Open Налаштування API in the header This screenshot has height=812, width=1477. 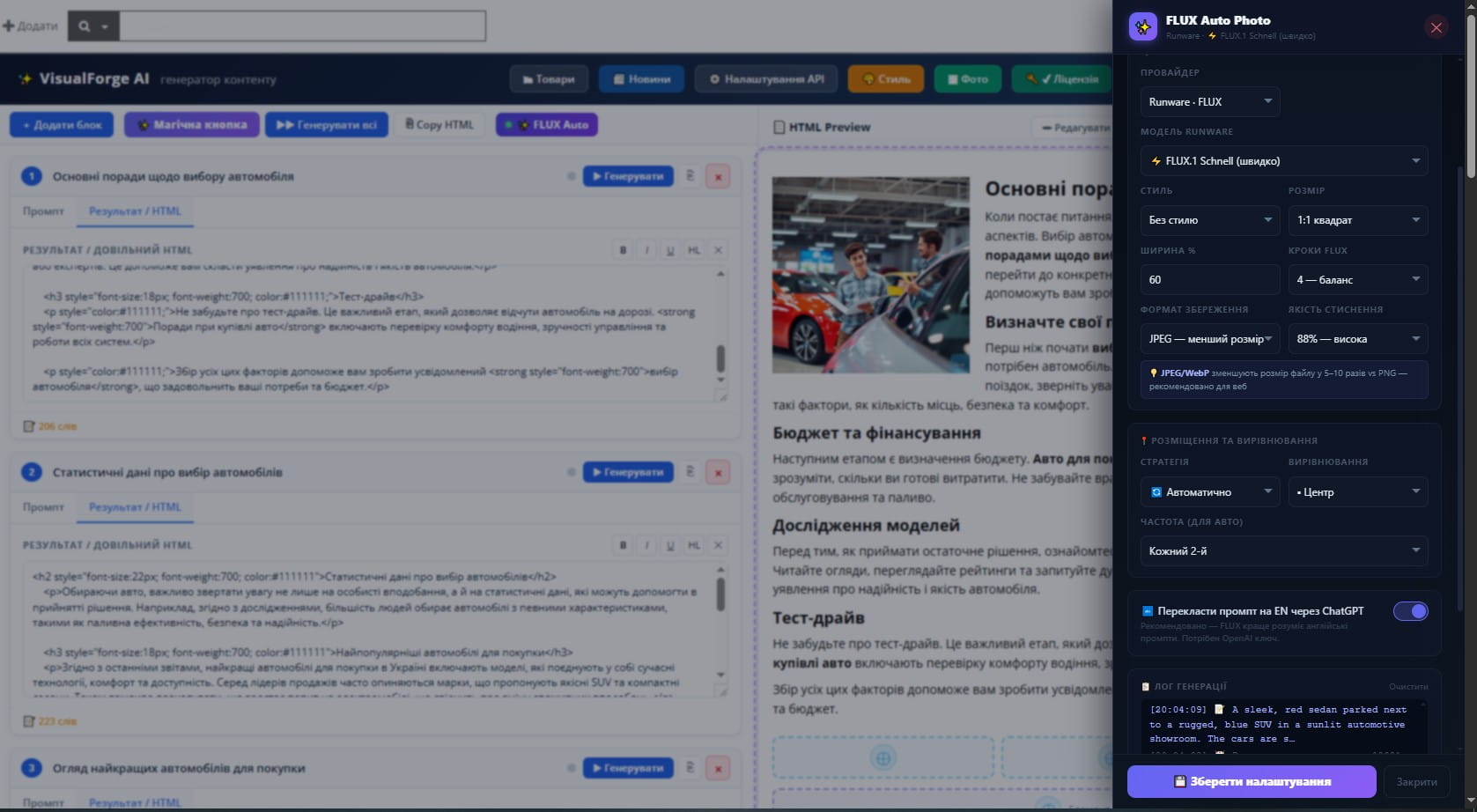click(767, 79)
